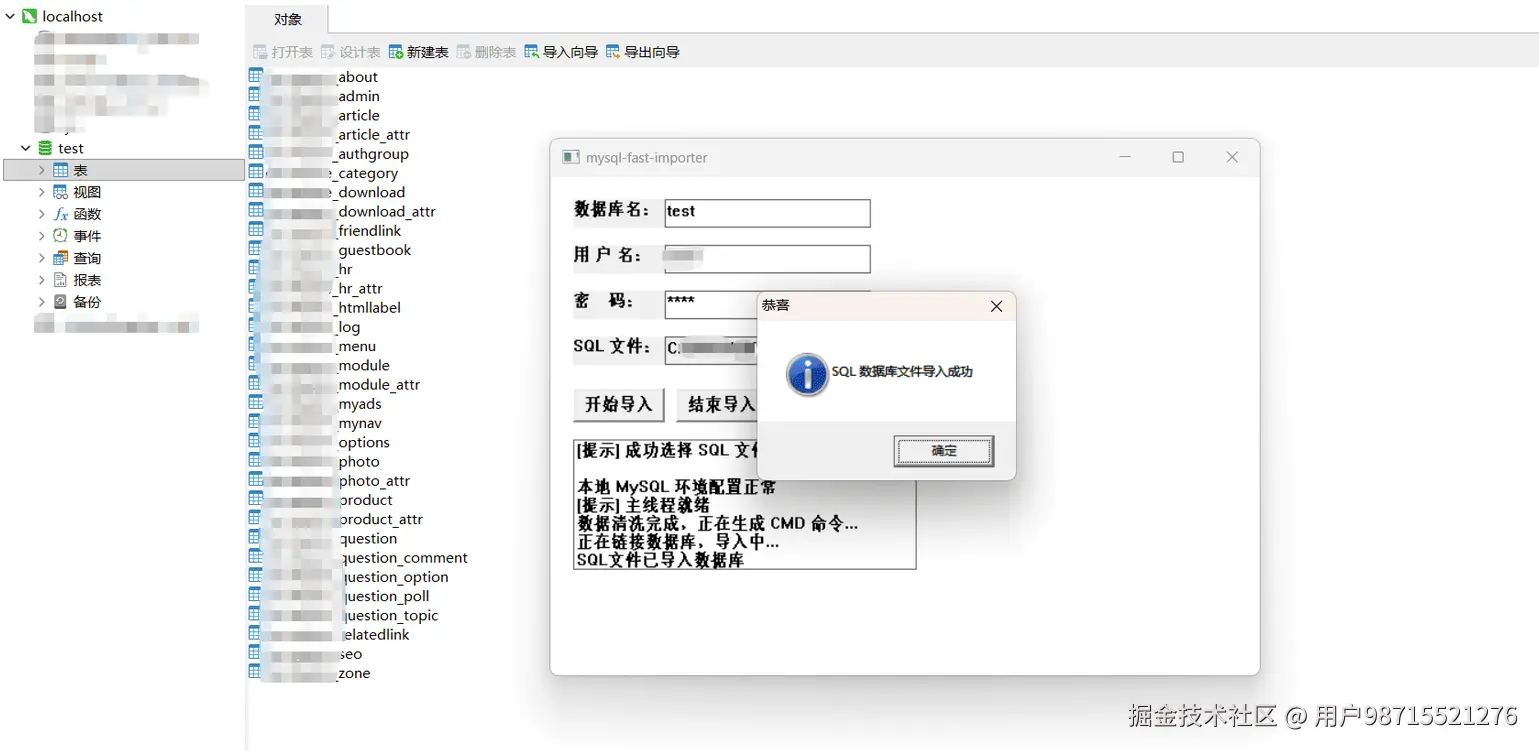Image resolution: width=1539 pixels, height=751 pixels.
Task: Select the product_attr table row
Action: click(336, 519)
